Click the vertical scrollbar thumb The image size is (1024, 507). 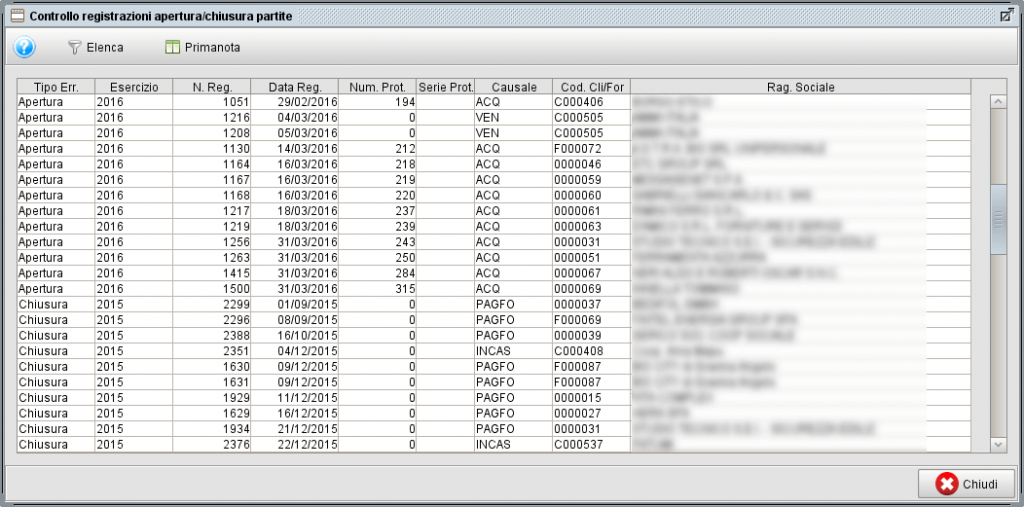coord(997,218)
